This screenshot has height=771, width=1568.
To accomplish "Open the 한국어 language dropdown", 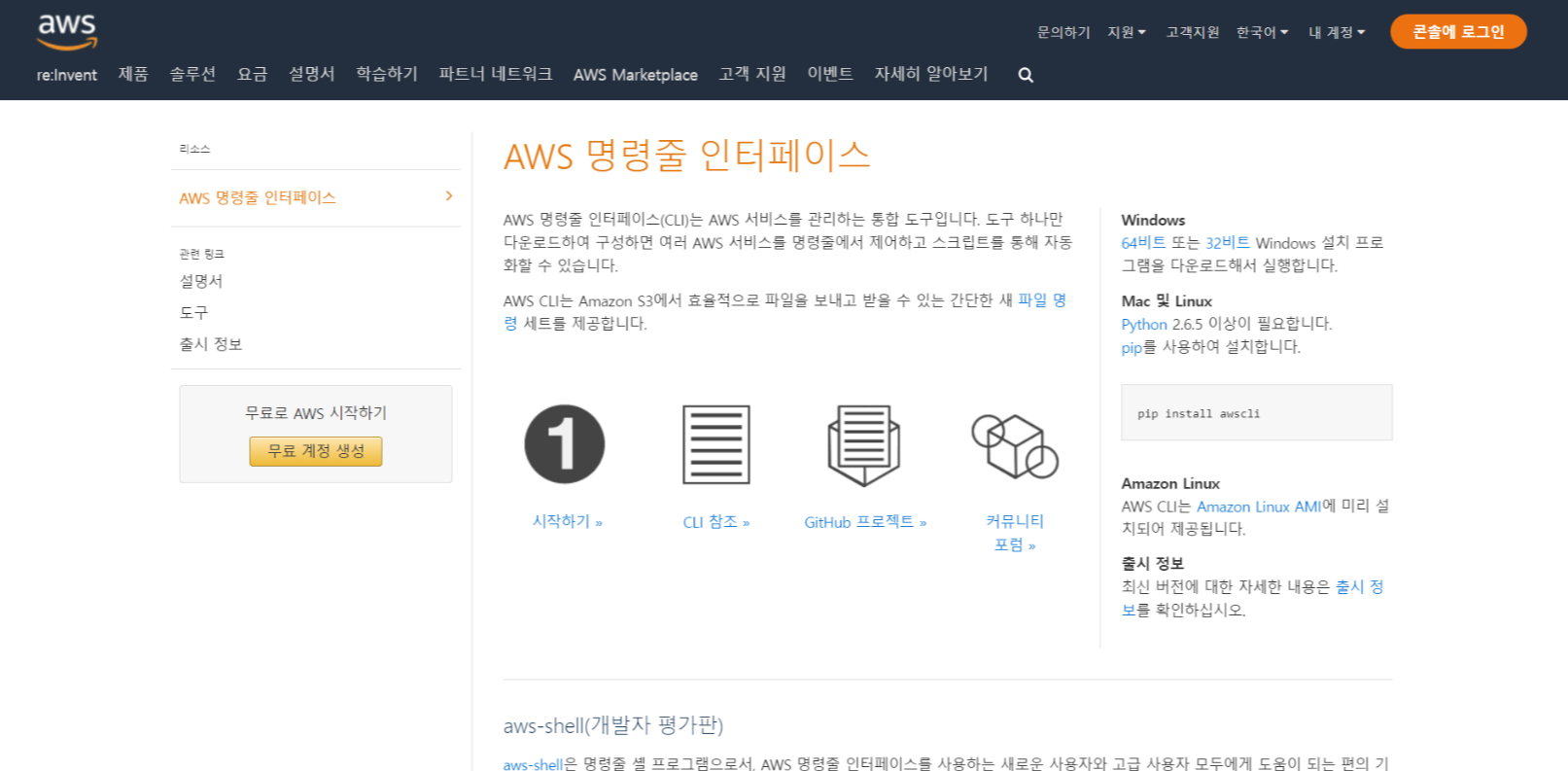I will [x=1262, y=32].
